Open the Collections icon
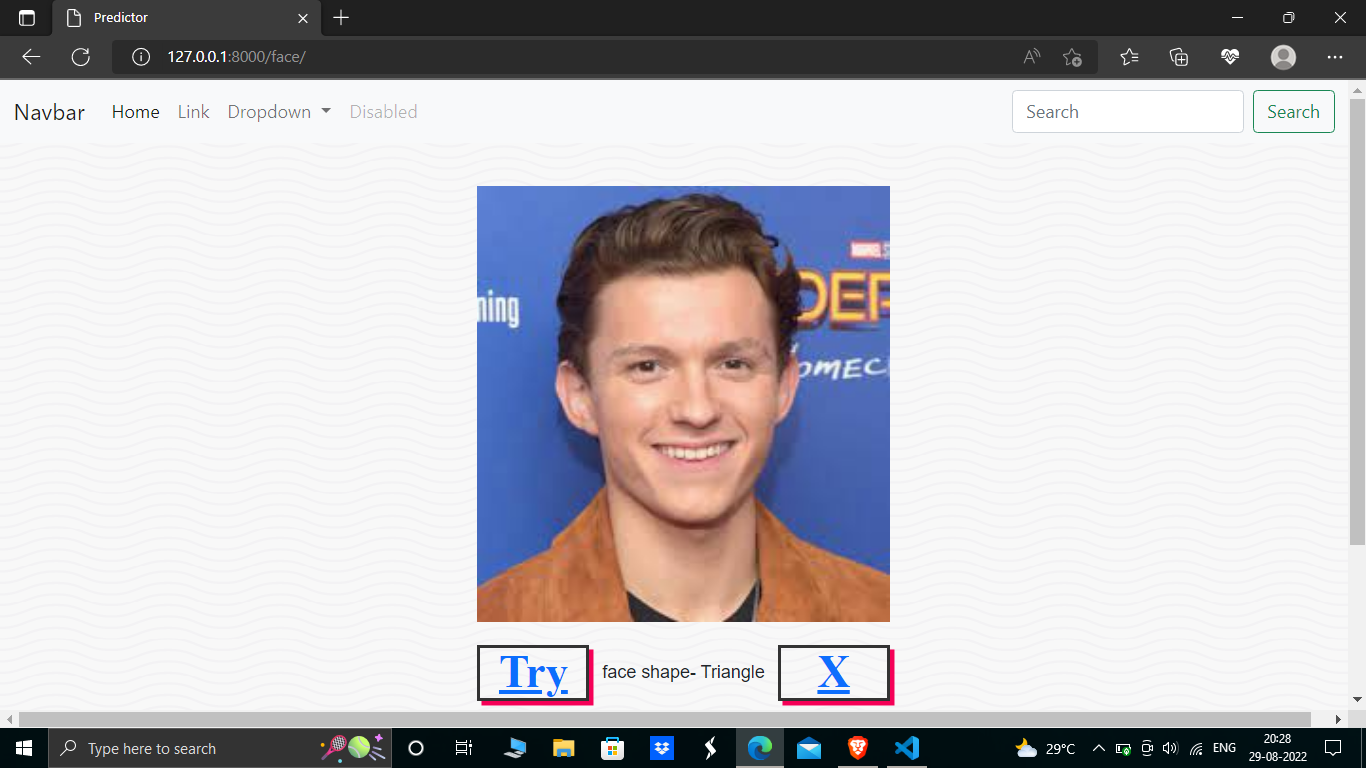Image resolution: width=1366 pixels, height=768 pixels. pyautogui.click(x=1179, y=57)
